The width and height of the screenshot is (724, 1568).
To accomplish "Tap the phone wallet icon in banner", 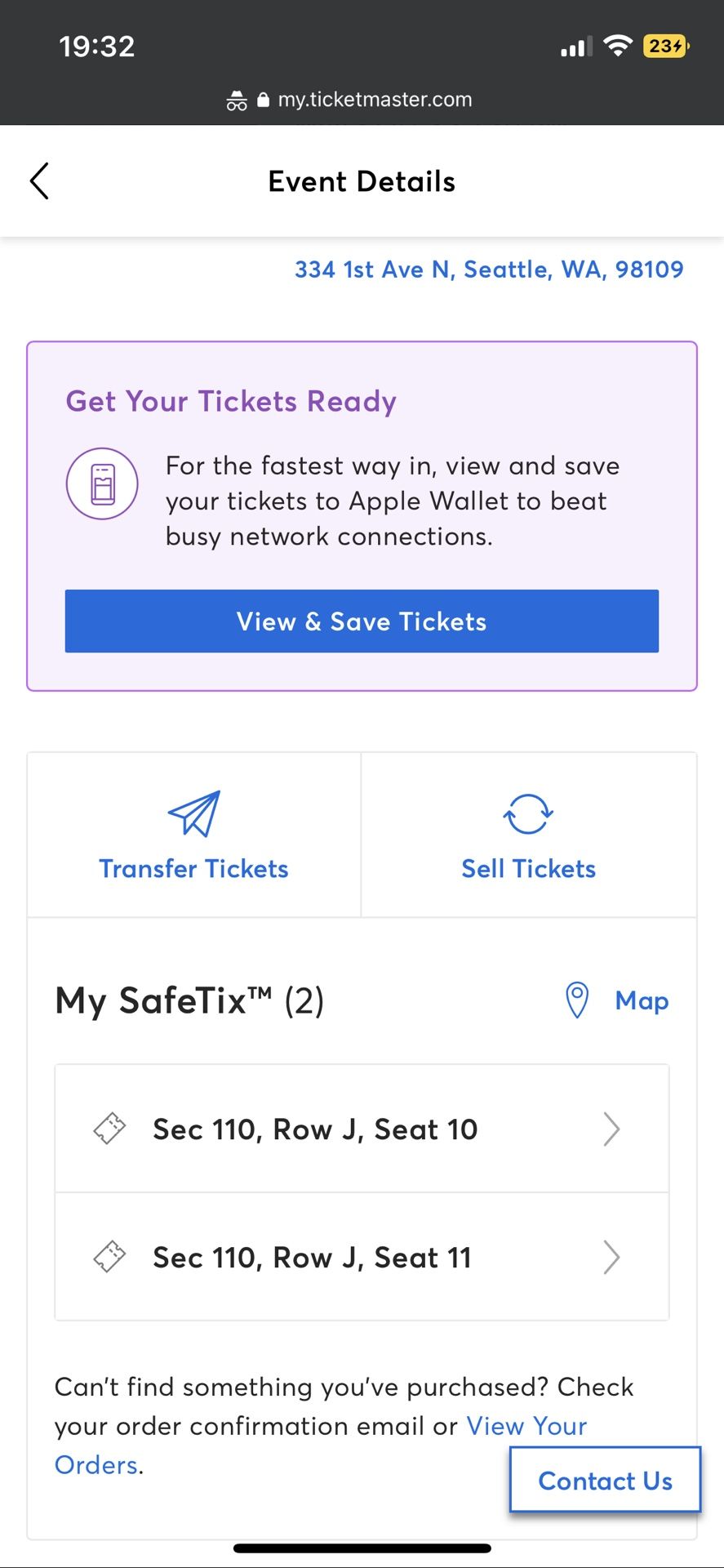I will tap(102, 483).
